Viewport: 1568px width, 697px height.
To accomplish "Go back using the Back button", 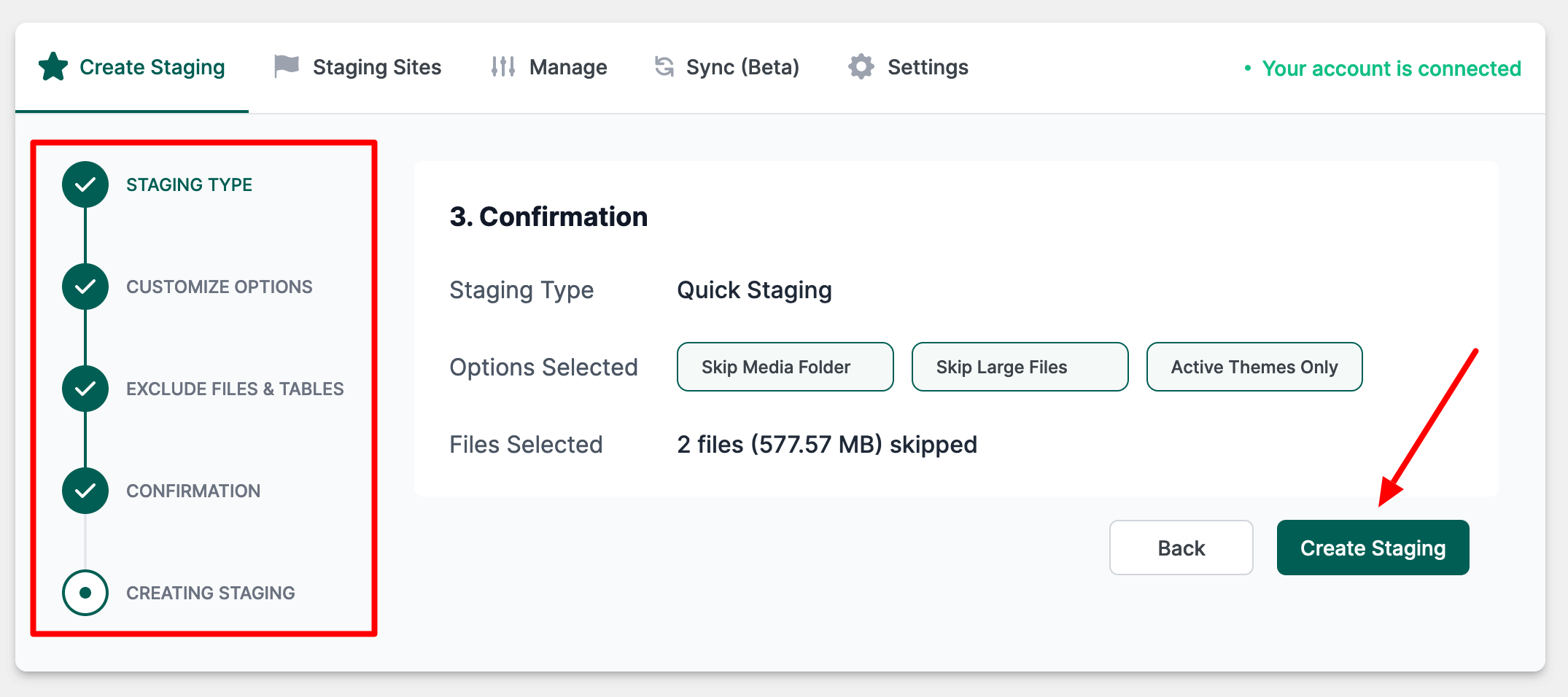I will pos(1181,548).
